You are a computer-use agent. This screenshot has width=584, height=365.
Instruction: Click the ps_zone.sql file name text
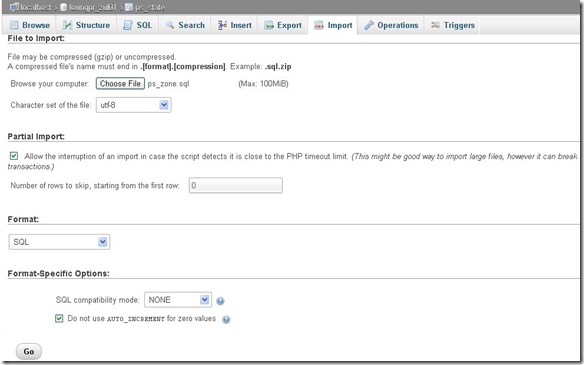[x=168, y=84]
